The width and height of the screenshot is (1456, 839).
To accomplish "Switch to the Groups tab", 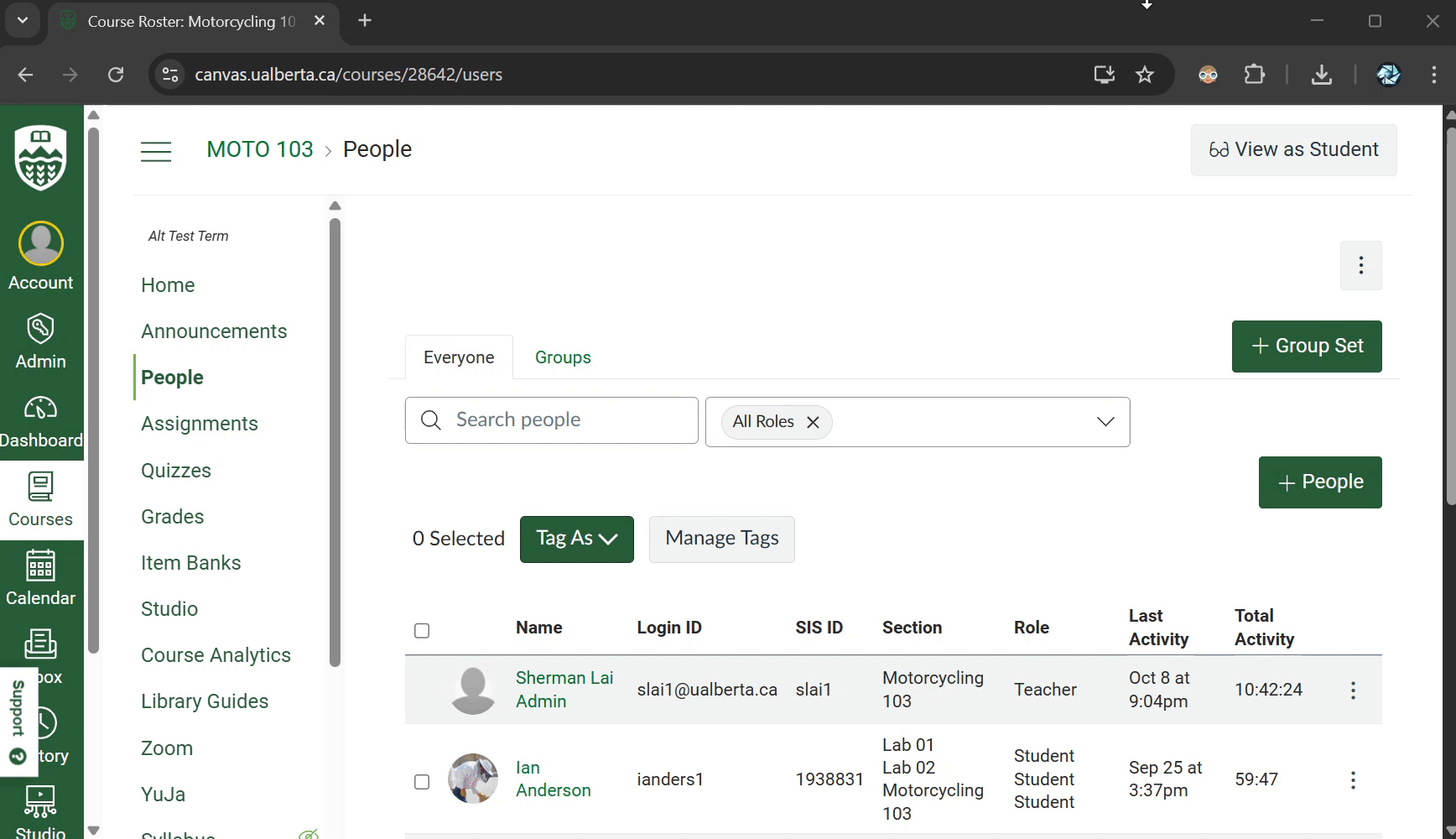I will point(563,357).
